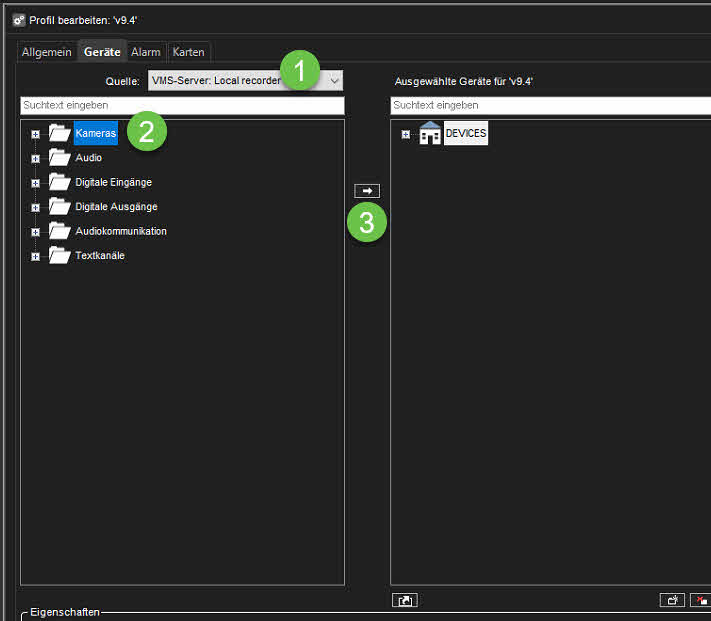Expand the Digitale Eingänge node
711x621 pixels.
tap(36, 183)
